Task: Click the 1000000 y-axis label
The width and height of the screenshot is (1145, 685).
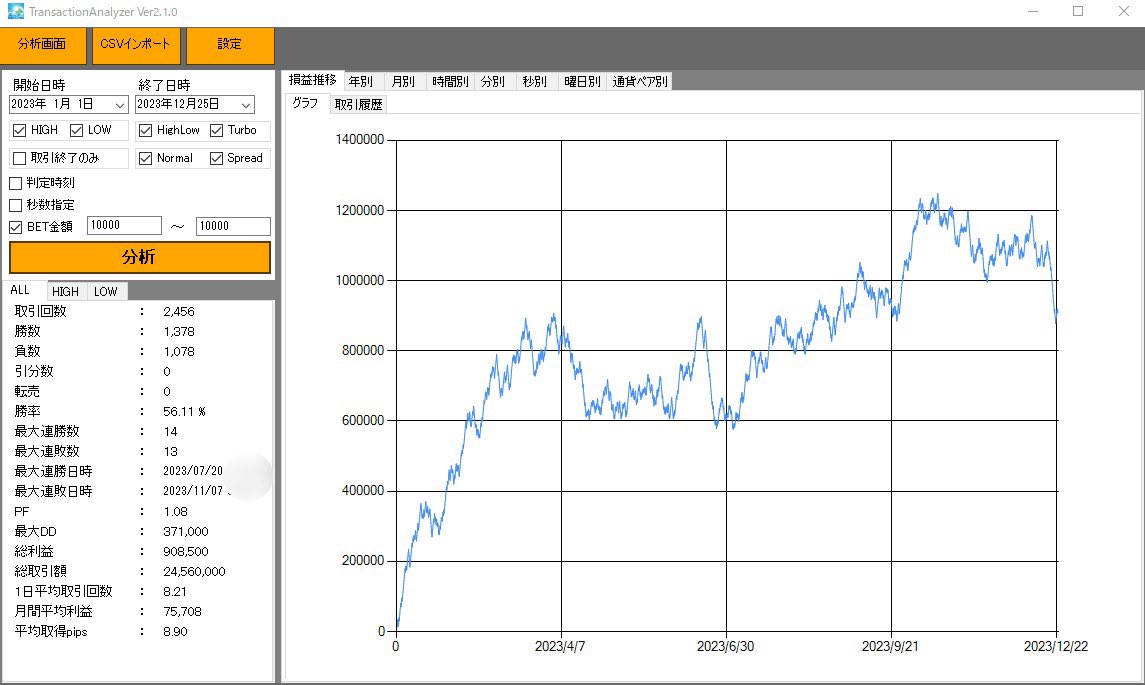Action: coord(359,280)
